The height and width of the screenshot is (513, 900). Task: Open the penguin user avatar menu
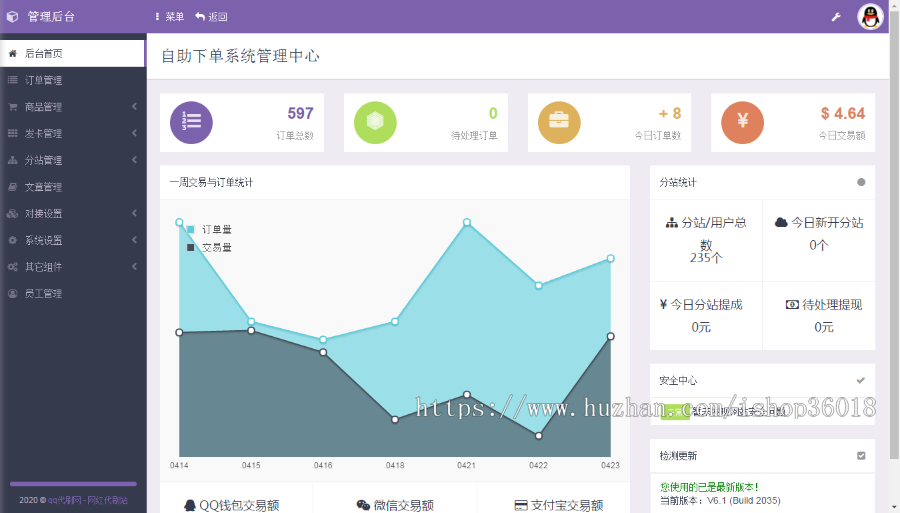(x=870, y=17)
